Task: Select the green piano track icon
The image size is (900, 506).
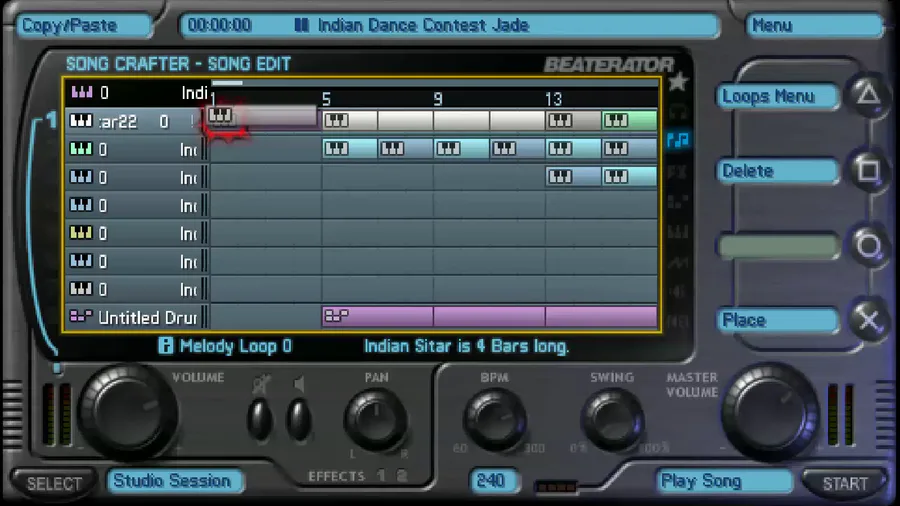Action: pos(81,149)
